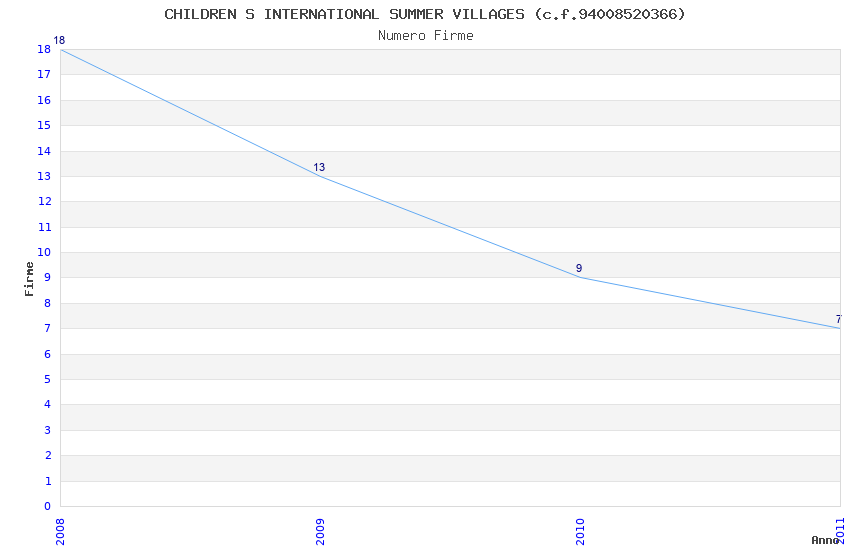The width and height of the screenshot is (850, 550).
Task: Click the data point label 13
Action: pos(319,168)
